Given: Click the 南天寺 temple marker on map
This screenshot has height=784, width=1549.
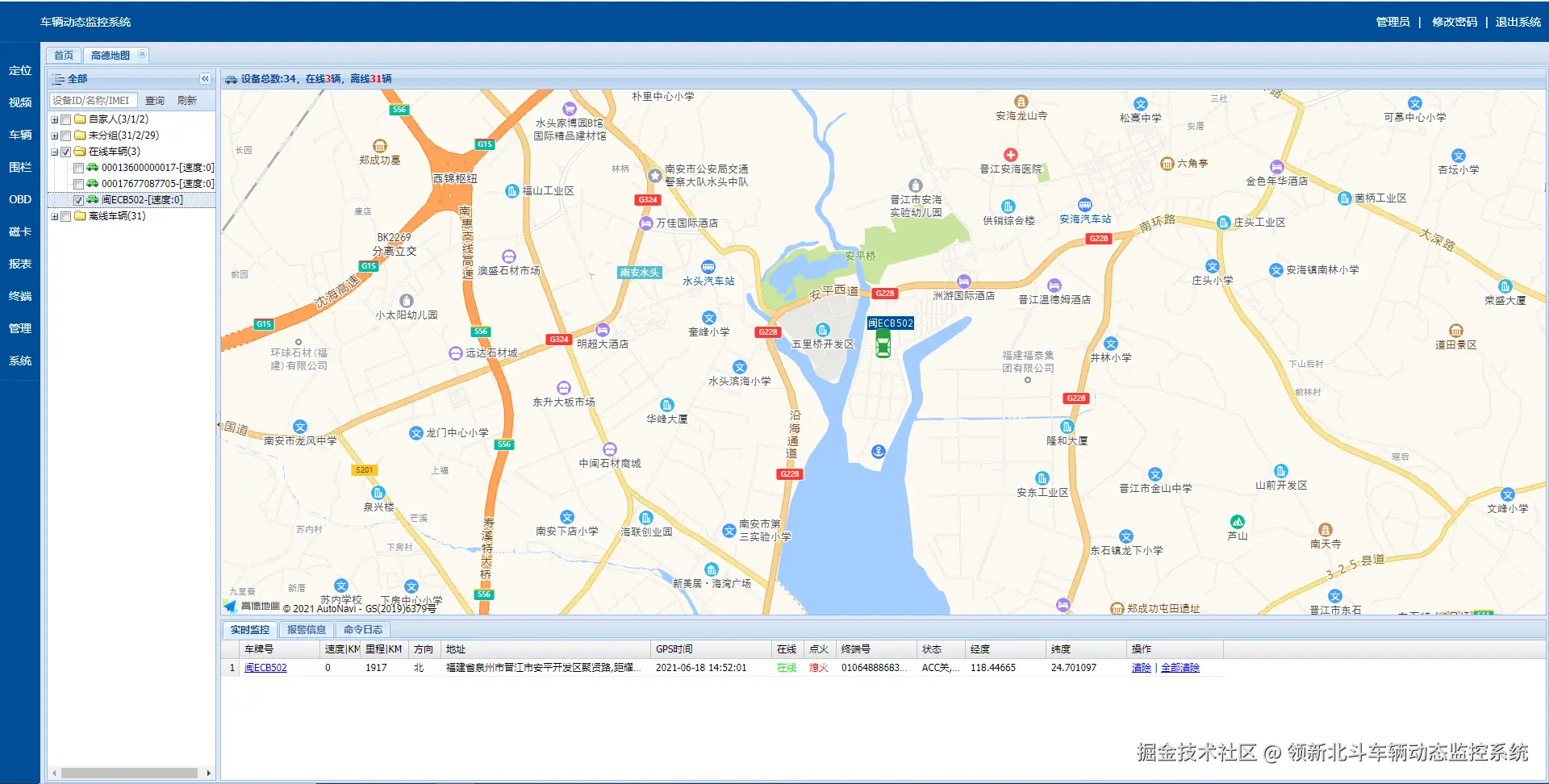Looking at the screenshot, I should tap(1326, 530).
